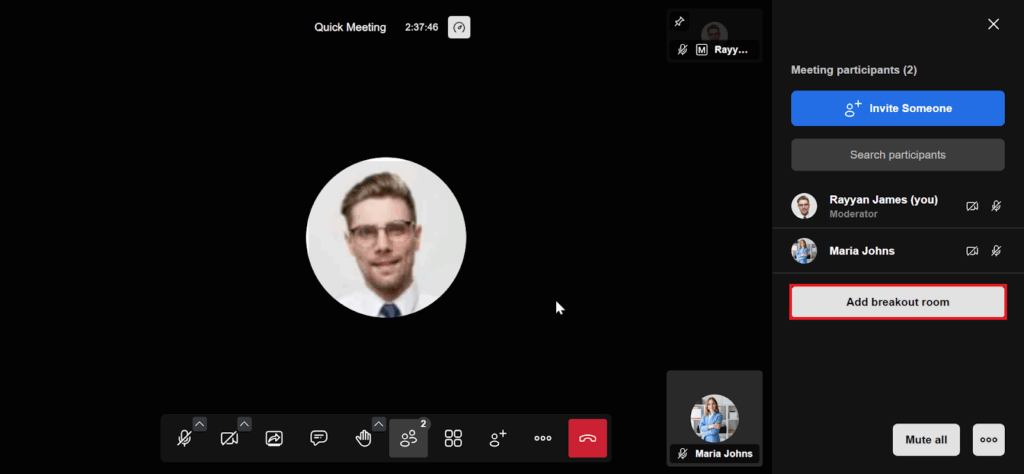Click the Invite Someone button

point(897,108)
